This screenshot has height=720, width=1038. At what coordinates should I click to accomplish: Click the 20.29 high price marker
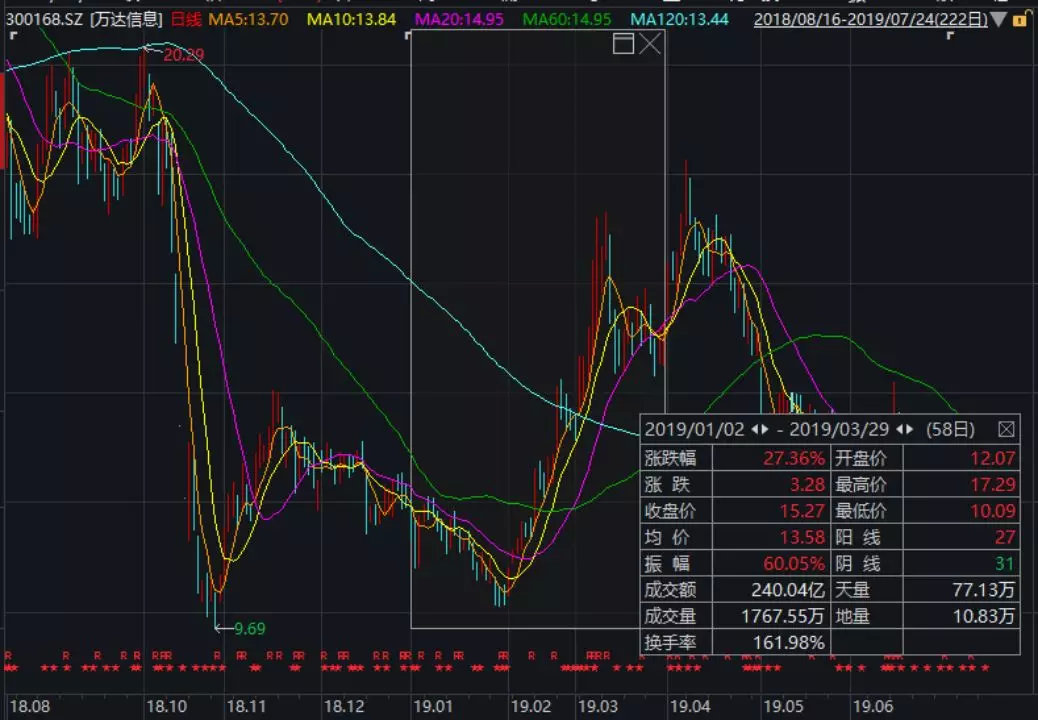point(183,54)
